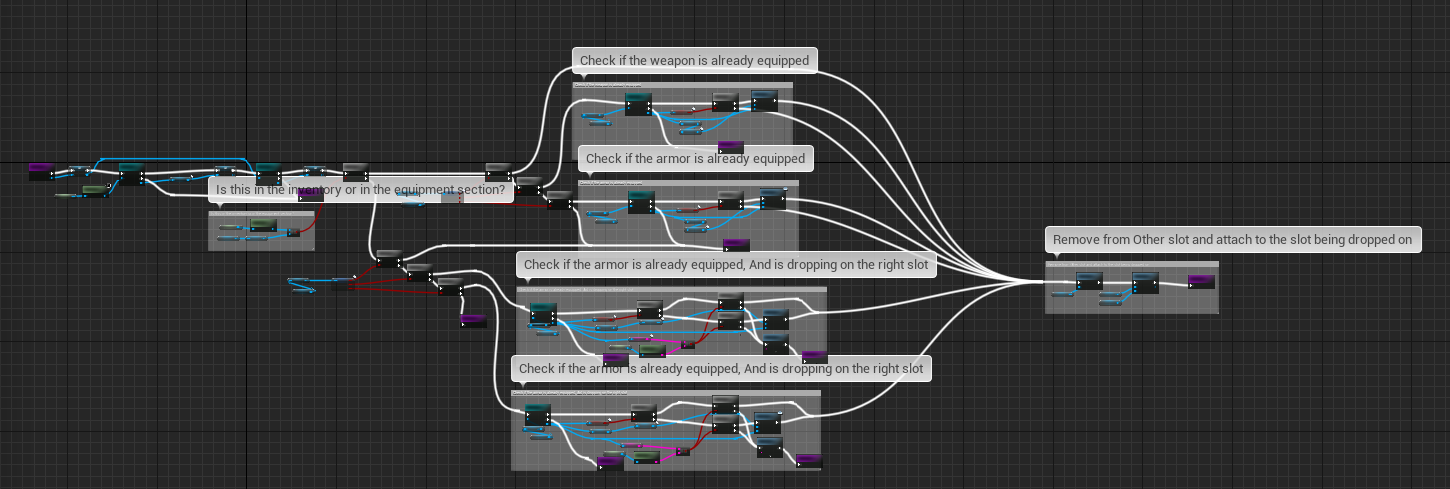Select the purple node ending the Remove from Other slot box
Image resolution: width=1450 pixels, height=489 pixels.
[1201, 283]
